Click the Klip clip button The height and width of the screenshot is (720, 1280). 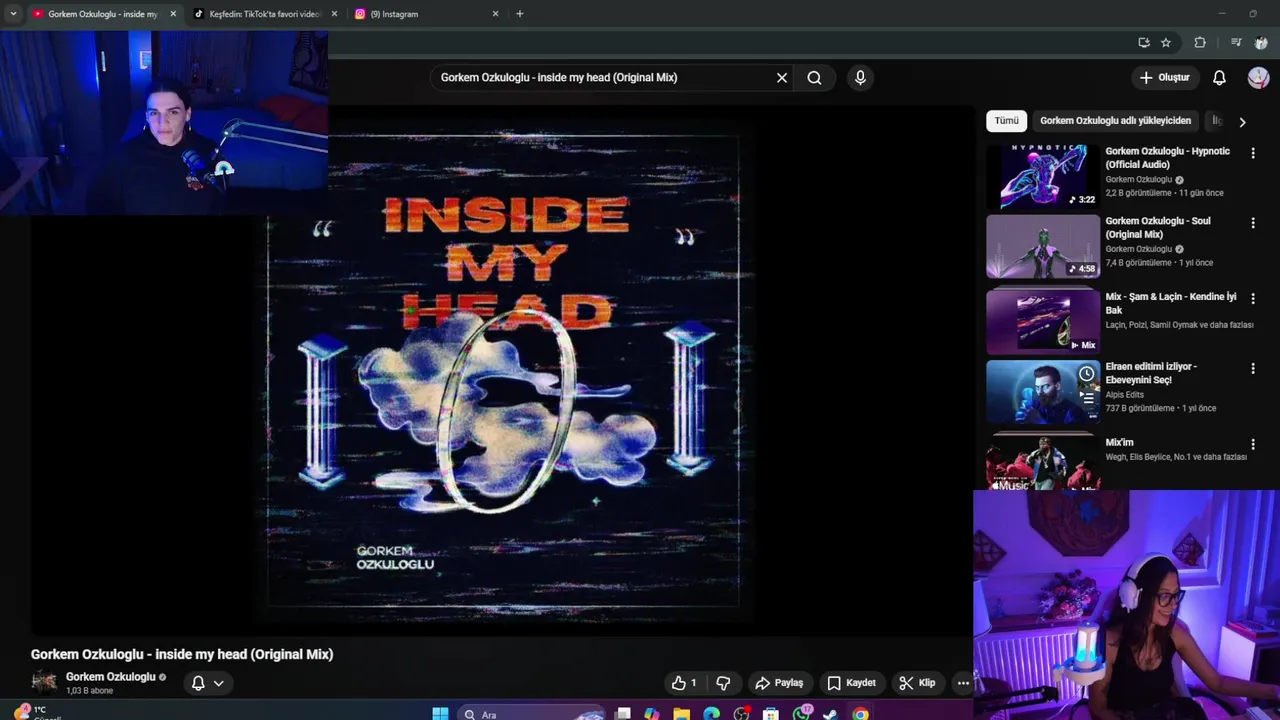tap(917, 683)
